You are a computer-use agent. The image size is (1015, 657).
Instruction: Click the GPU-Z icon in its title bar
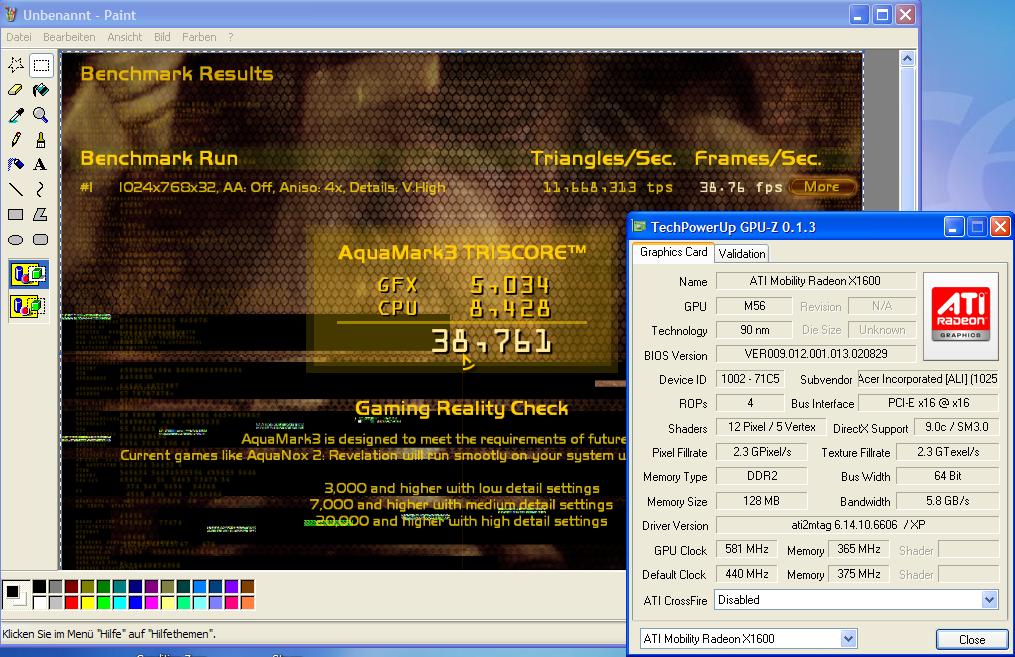[x=640, y=227]
